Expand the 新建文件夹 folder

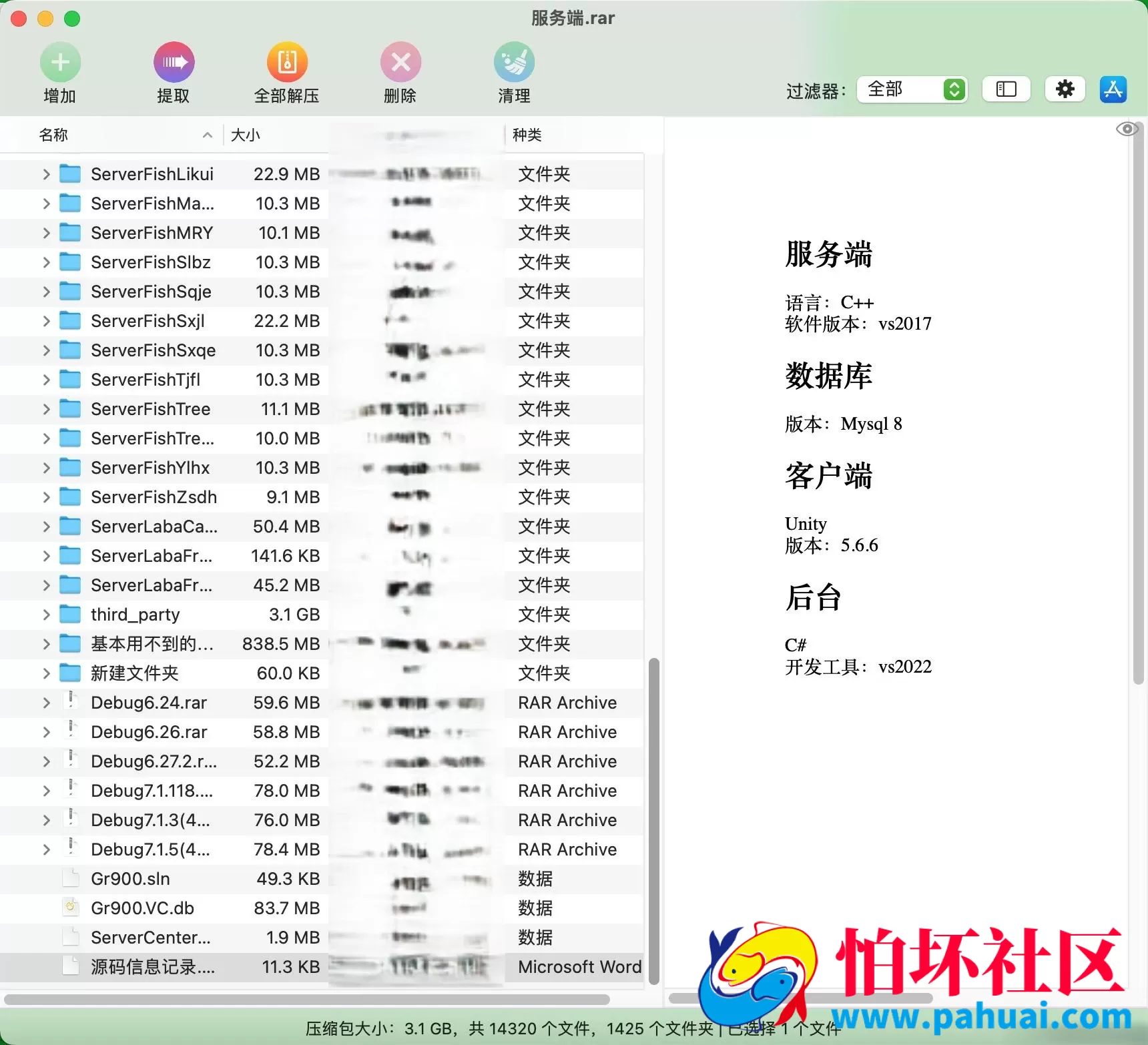point(46,673)
